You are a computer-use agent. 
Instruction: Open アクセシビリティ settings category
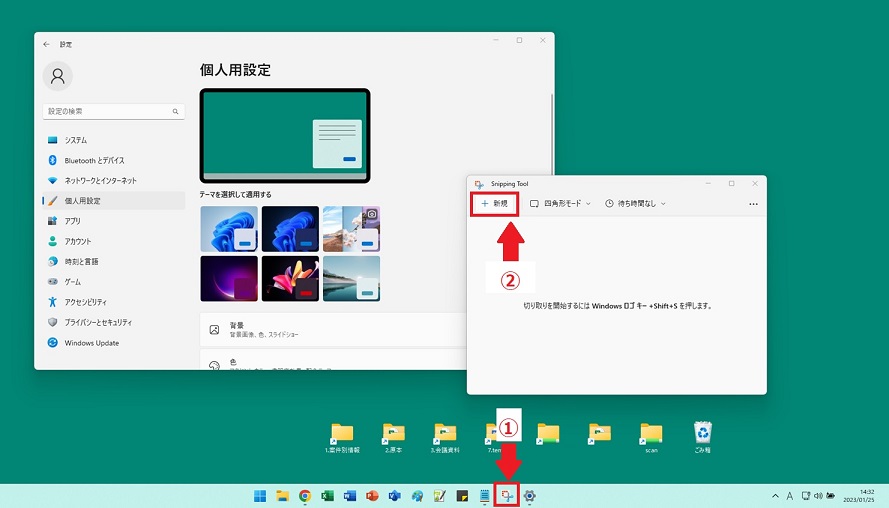click(113, 302)
